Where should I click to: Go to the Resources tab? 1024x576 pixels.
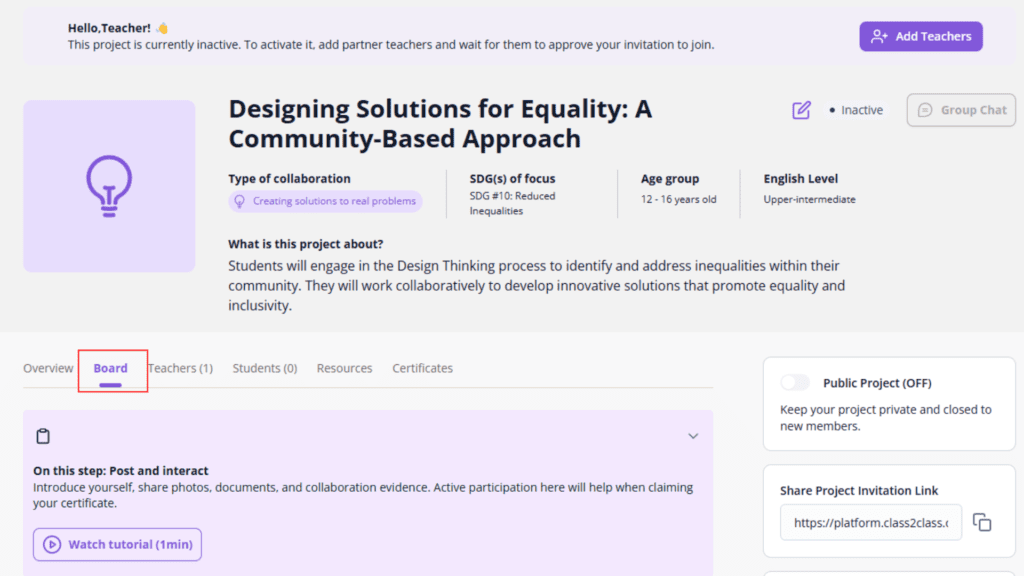[x=344, y=368]
